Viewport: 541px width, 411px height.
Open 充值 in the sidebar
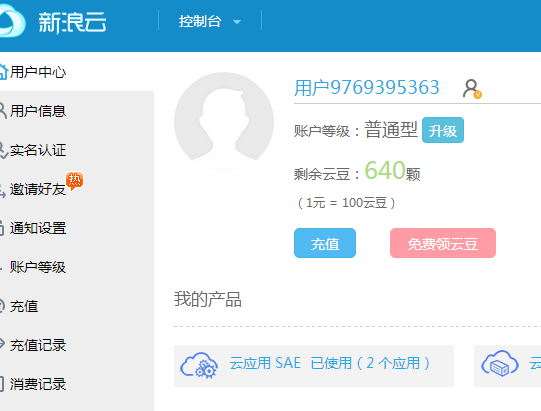point(24,306)
